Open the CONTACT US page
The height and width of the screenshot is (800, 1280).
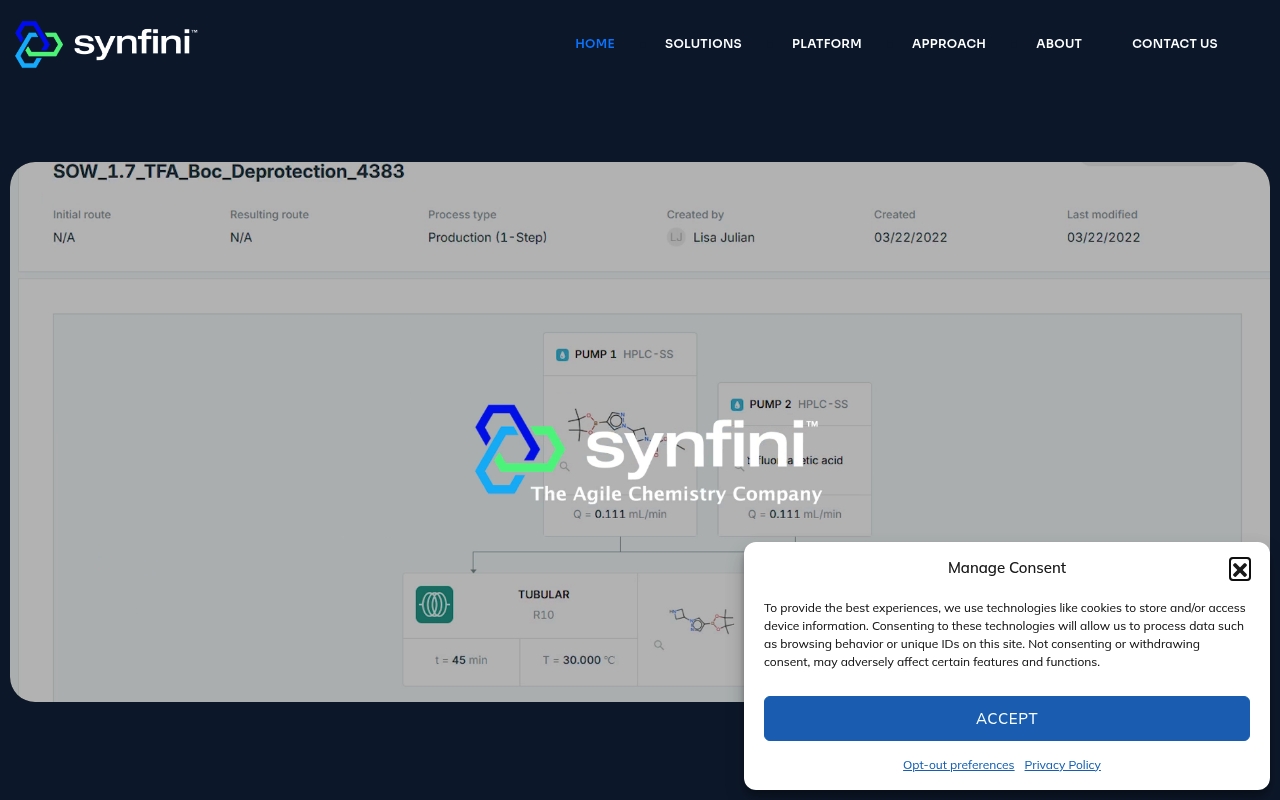click(x=1175, y=43)
